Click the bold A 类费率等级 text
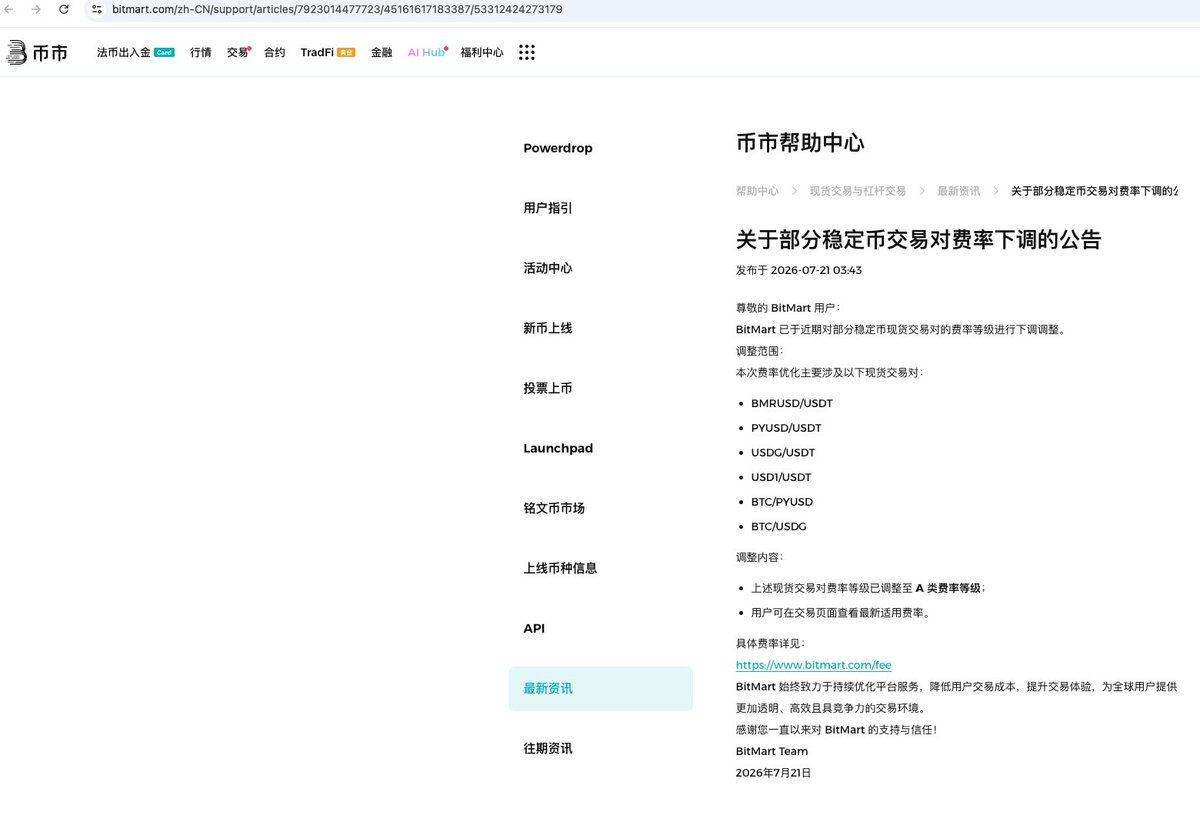This screenshot has height=832, width=1200. click(x=948, y=588)
